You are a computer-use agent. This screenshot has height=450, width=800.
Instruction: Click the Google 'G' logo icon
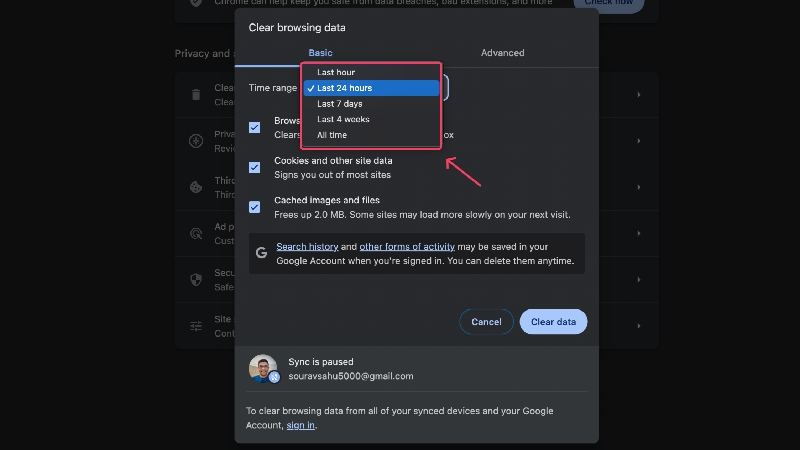[x=261, y=253]
